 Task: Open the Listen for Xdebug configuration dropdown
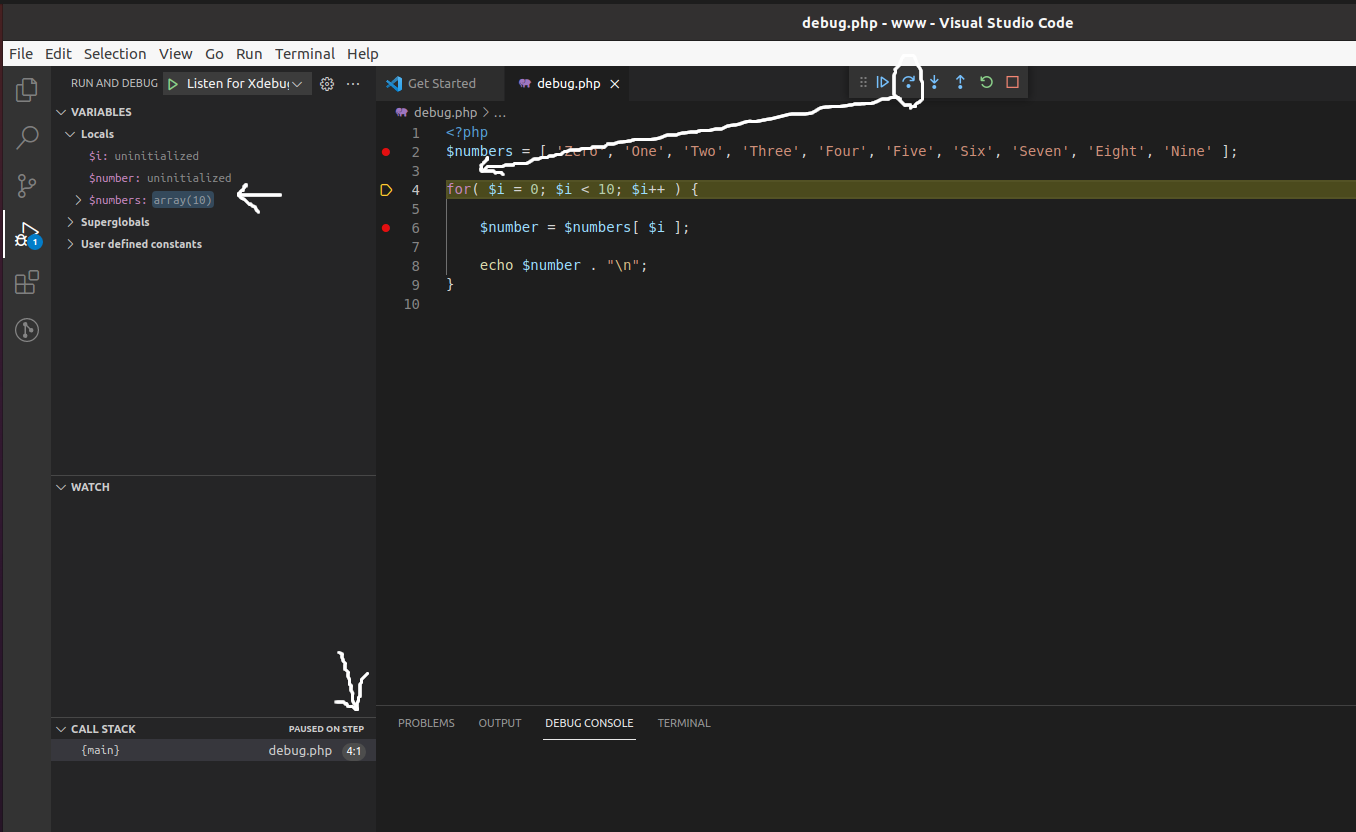pyautogui.click(x=238, y=84)
